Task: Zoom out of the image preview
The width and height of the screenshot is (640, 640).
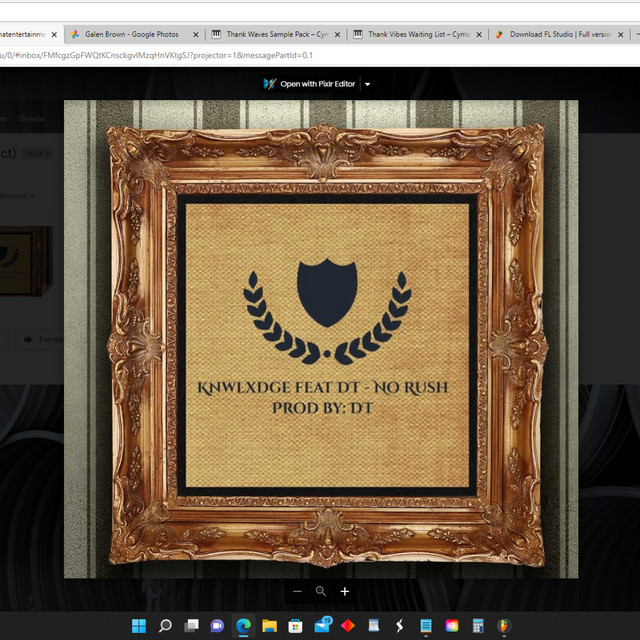Action: click(297, 592)
